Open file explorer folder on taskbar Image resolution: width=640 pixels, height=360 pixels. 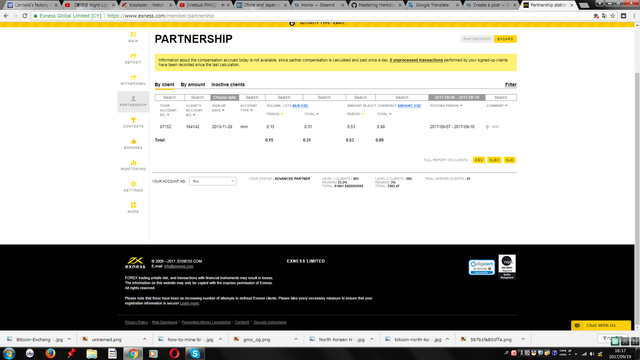pyautogui.click(x=91, y=353)
